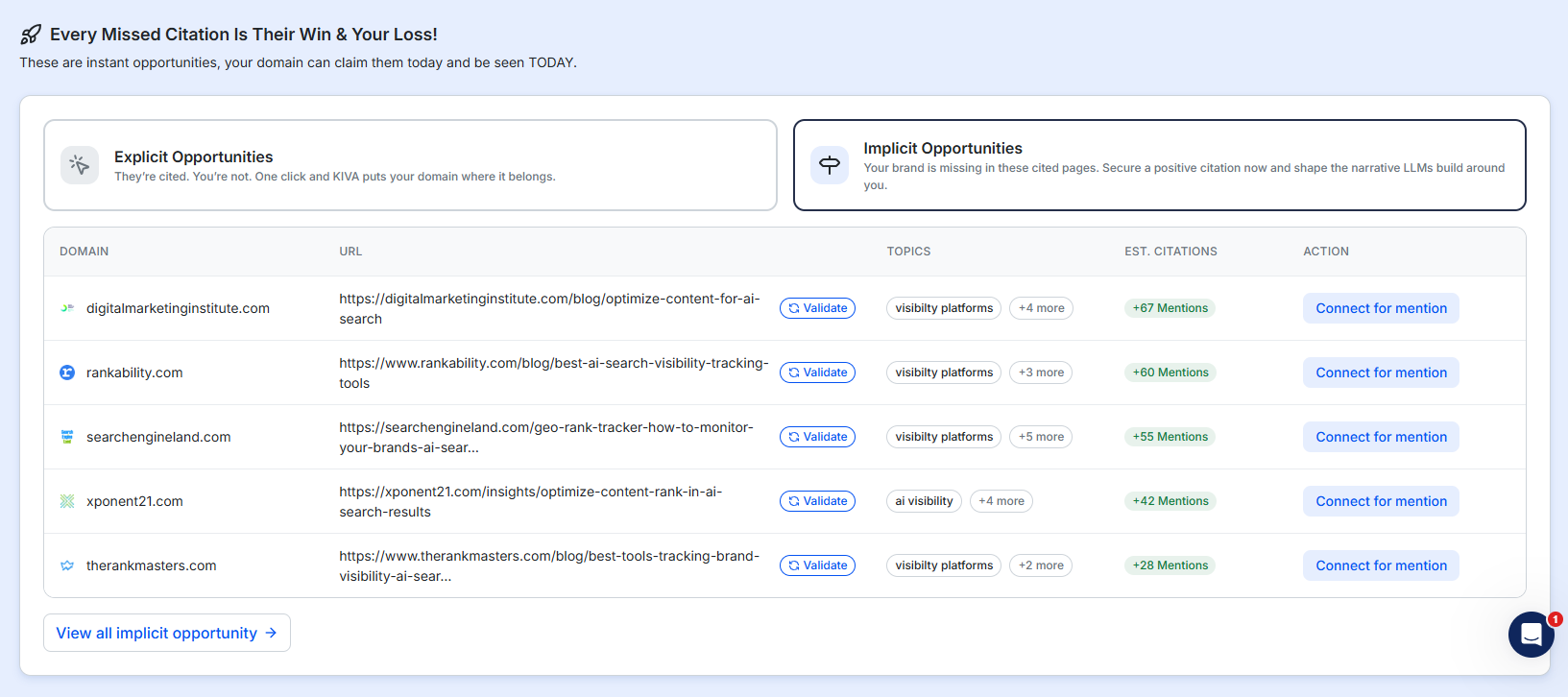
Task: Validate the digitalmarketinginstitute.com URL
Action: tap(818, 308)
